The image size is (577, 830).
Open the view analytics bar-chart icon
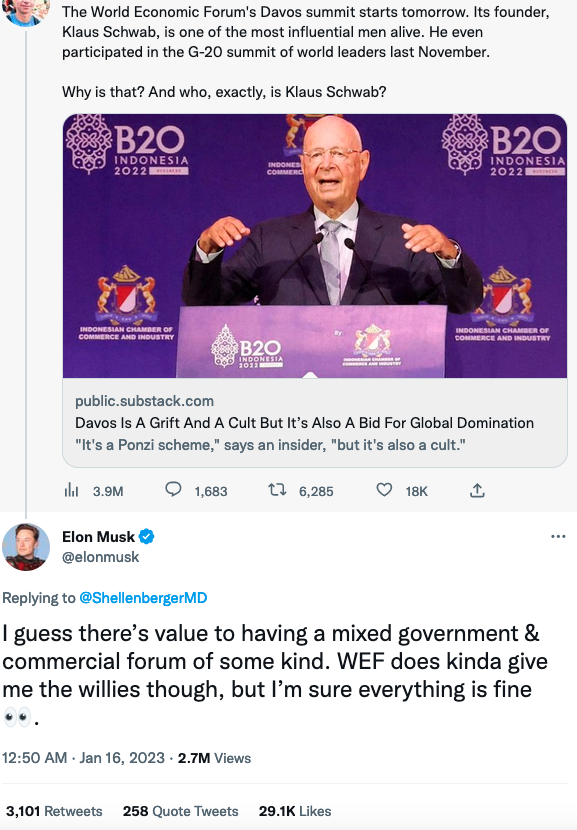point(71,491)
